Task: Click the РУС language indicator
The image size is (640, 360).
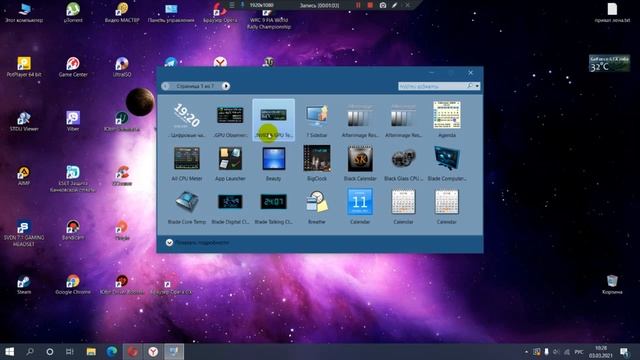Action: click(579, 352)
